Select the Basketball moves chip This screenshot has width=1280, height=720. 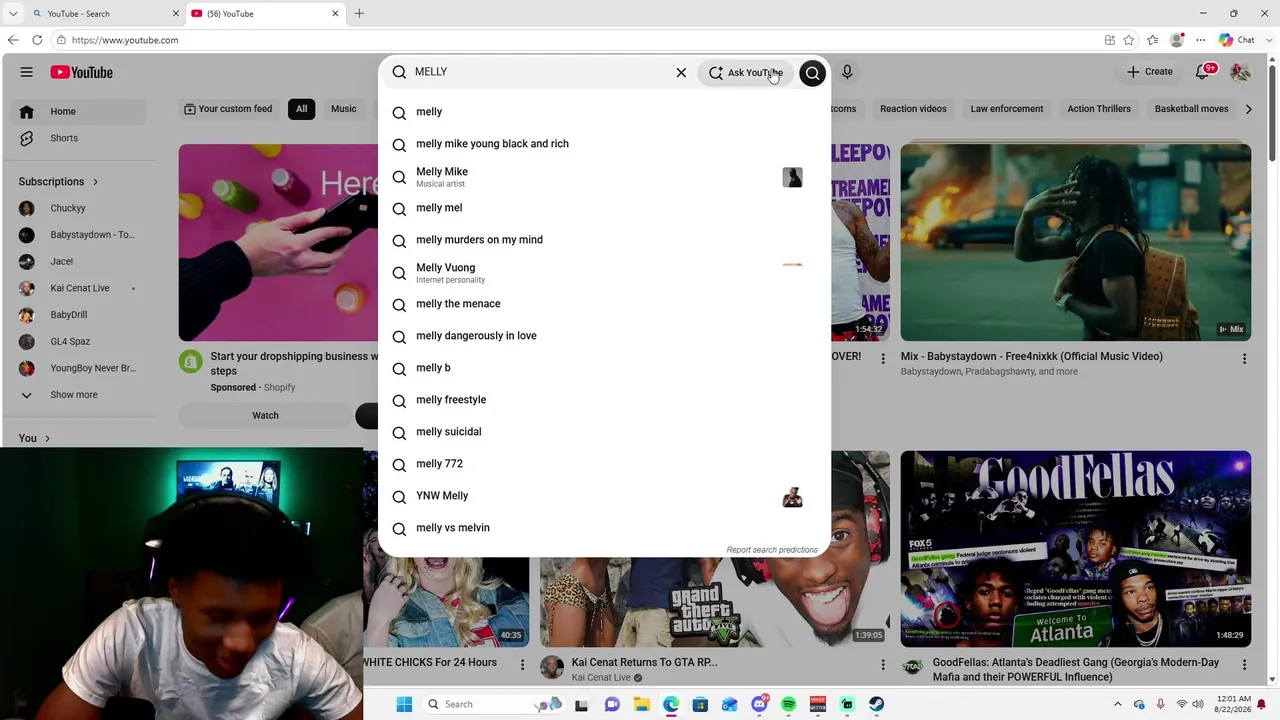click(1191, 109)
